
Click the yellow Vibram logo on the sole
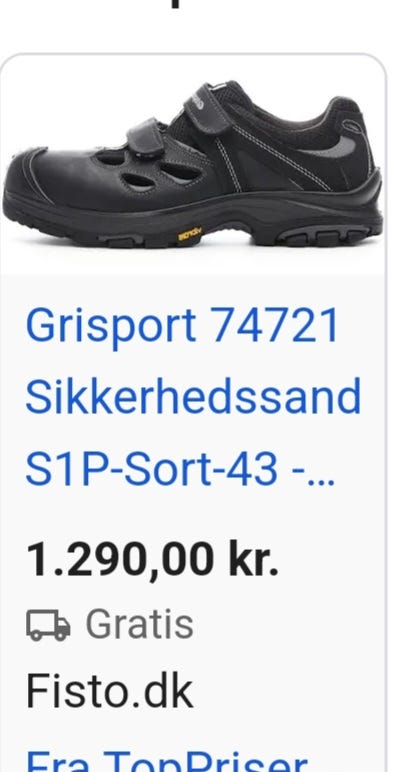tap(190, 234)
